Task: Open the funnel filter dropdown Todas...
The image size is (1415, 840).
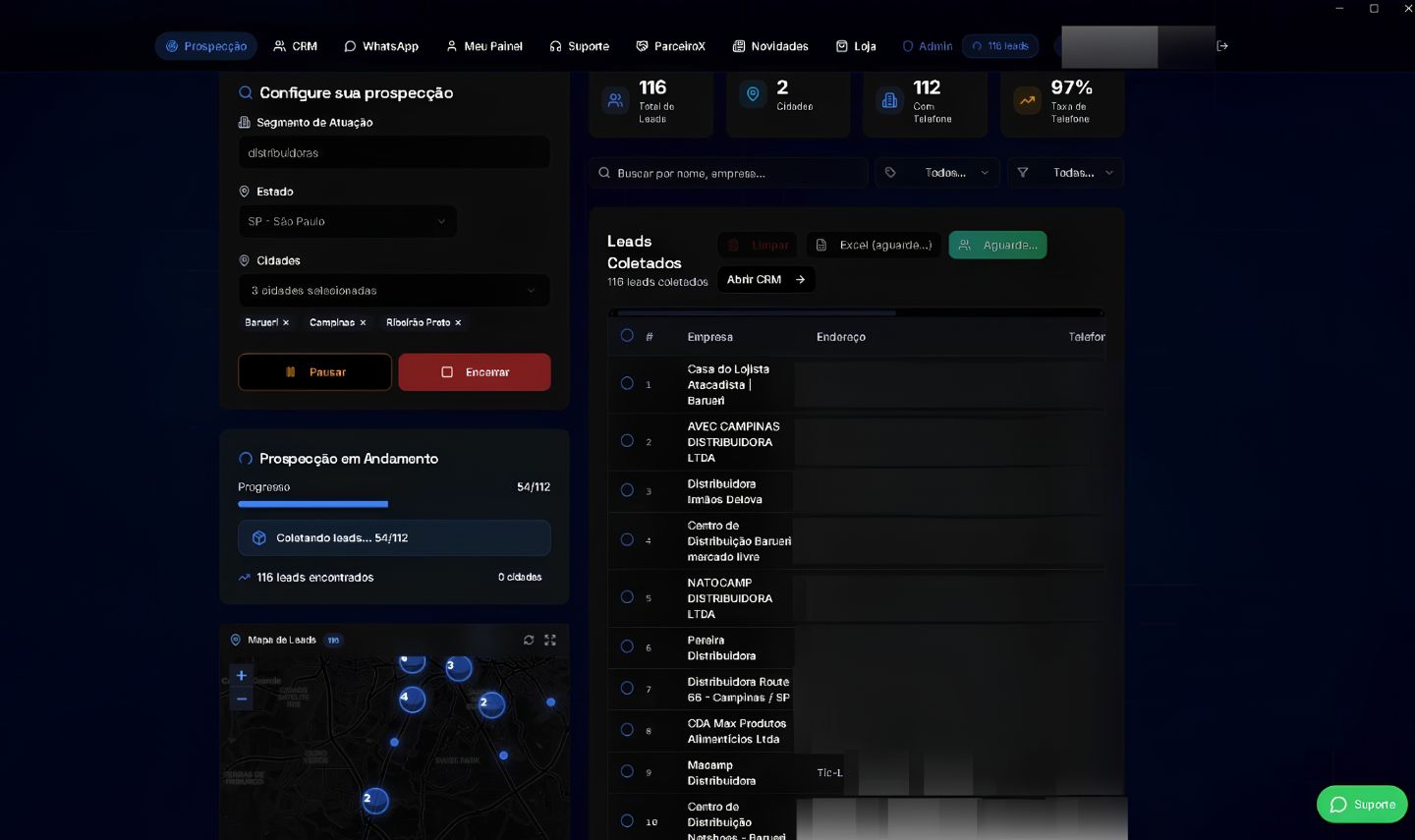Action: tap(1066, 173)
